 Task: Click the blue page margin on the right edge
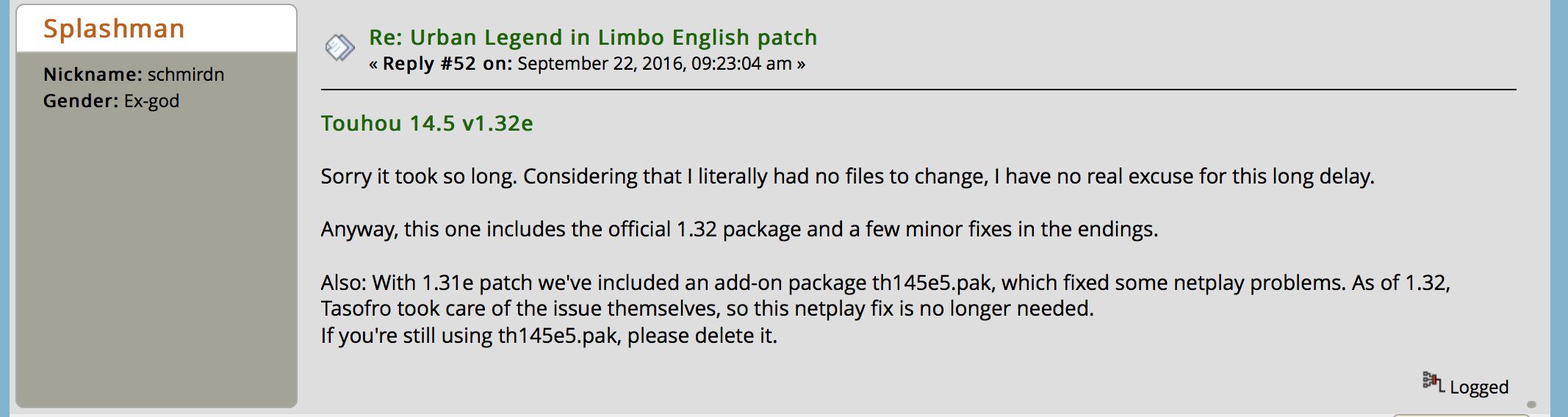coord(1559,208)
